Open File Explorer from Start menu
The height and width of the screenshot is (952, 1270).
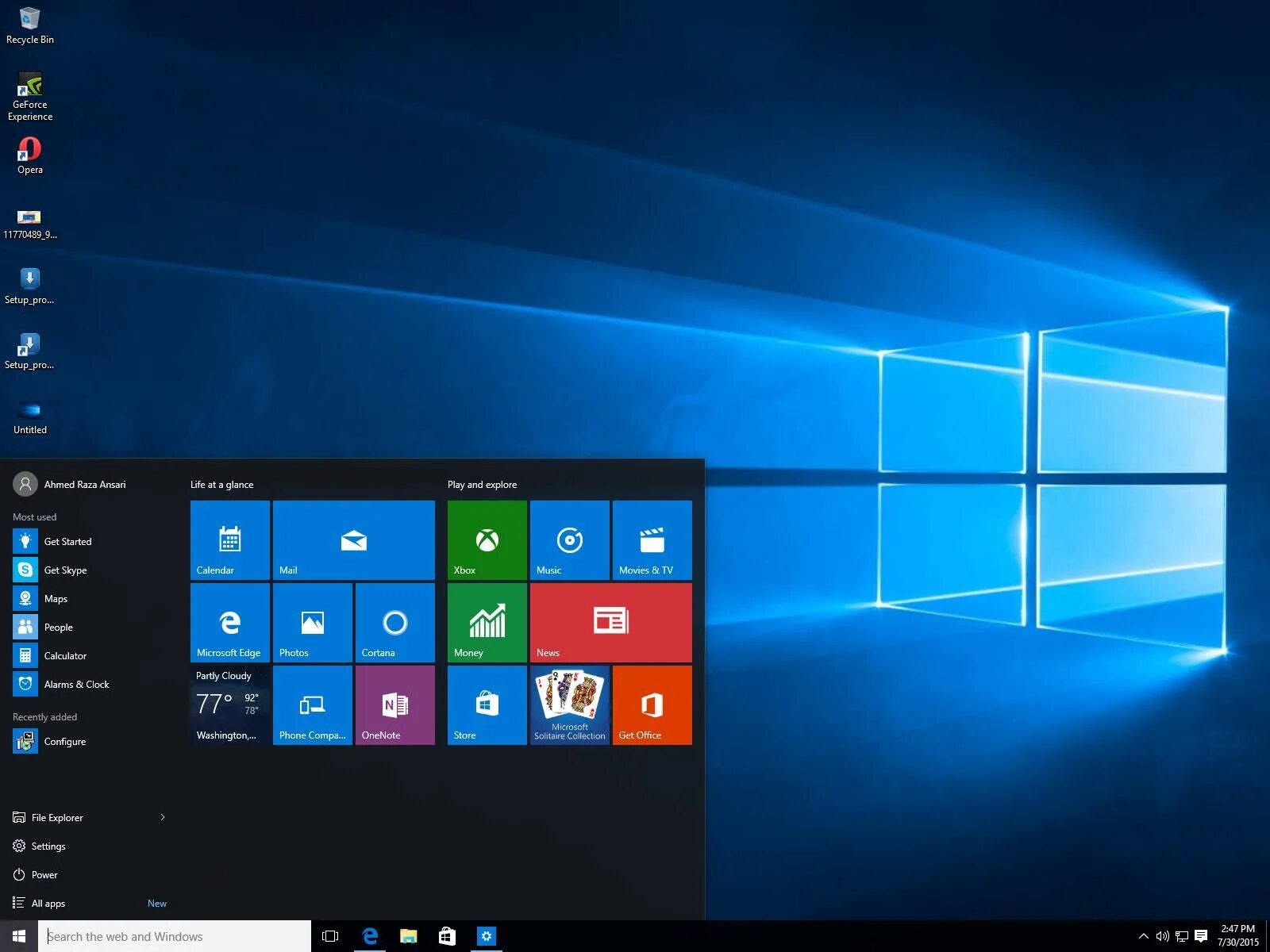57,817
